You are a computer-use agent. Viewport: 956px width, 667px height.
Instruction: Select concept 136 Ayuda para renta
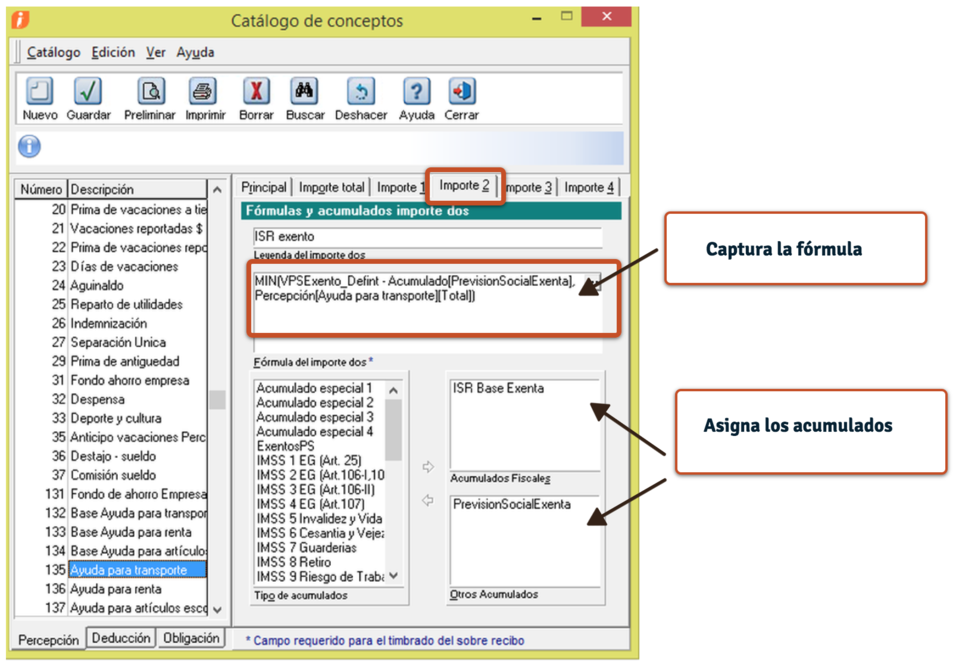coord(111,589)
